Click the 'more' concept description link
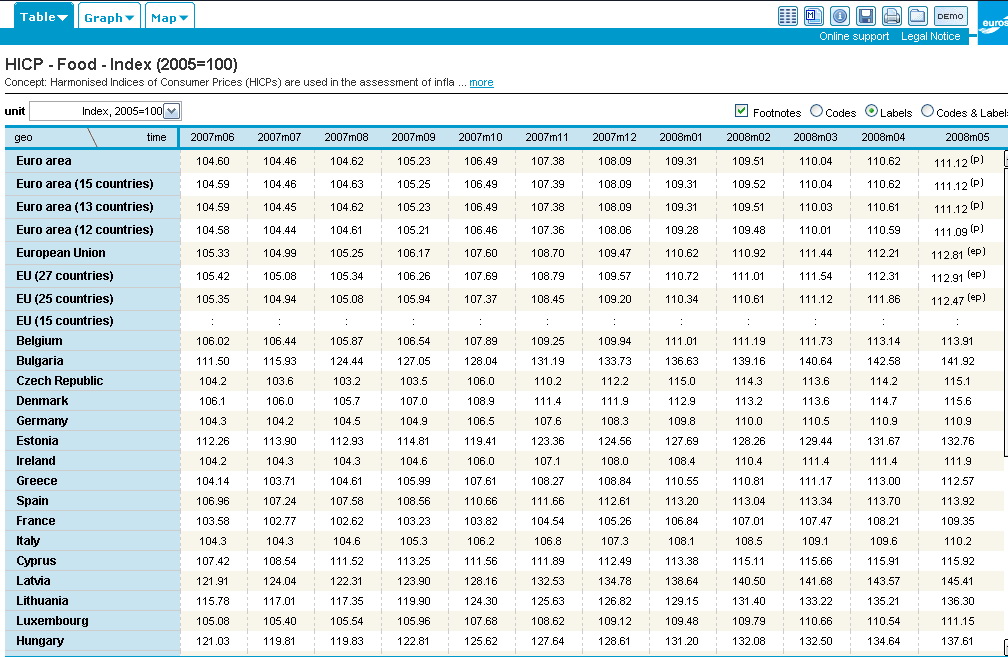Viewport: 1008px width, 657px height. pos(481,82)
